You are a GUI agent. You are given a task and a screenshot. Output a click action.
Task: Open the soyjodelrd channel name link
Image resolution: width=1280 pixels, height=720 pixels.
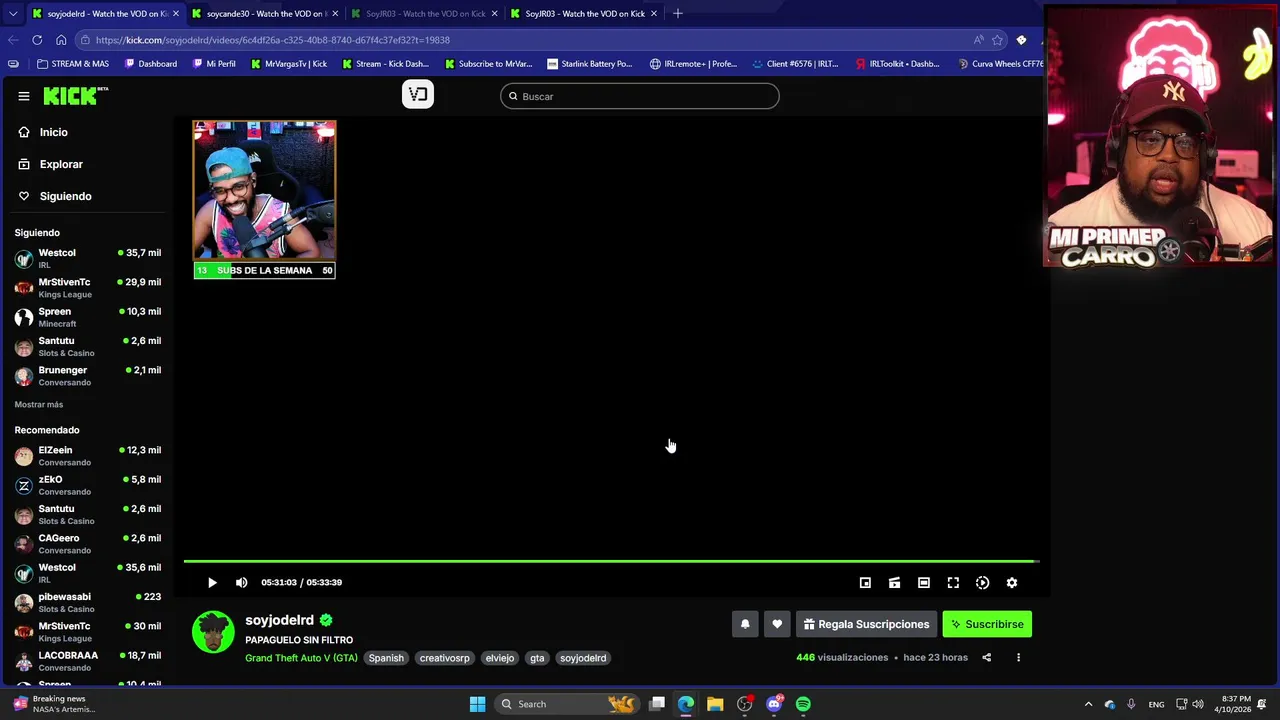point(279,620)
